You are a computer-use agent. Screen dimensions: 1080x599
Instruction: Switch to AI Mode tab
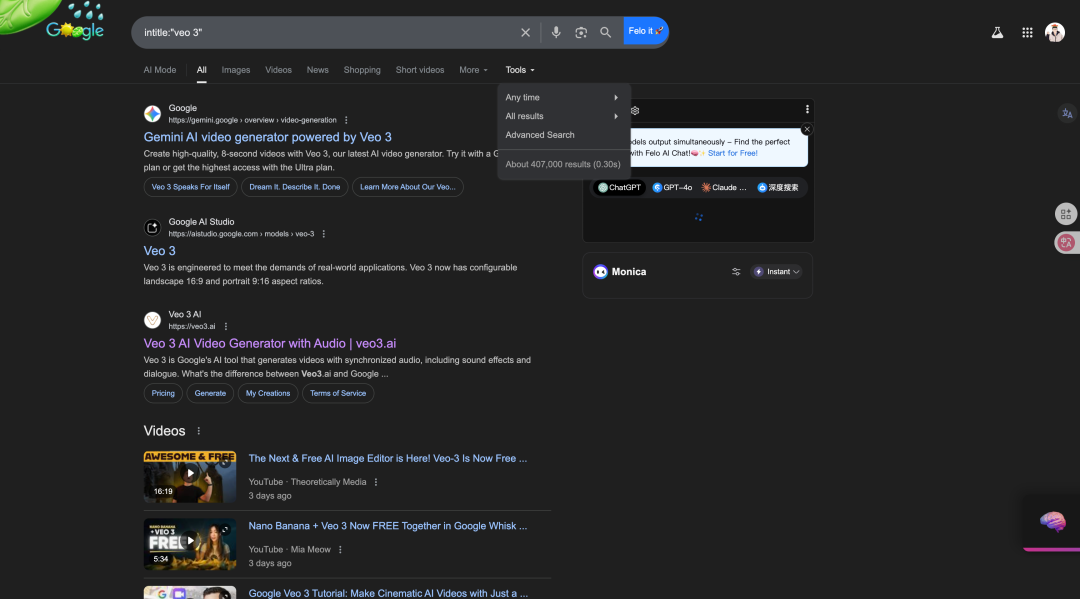[160, 70]
